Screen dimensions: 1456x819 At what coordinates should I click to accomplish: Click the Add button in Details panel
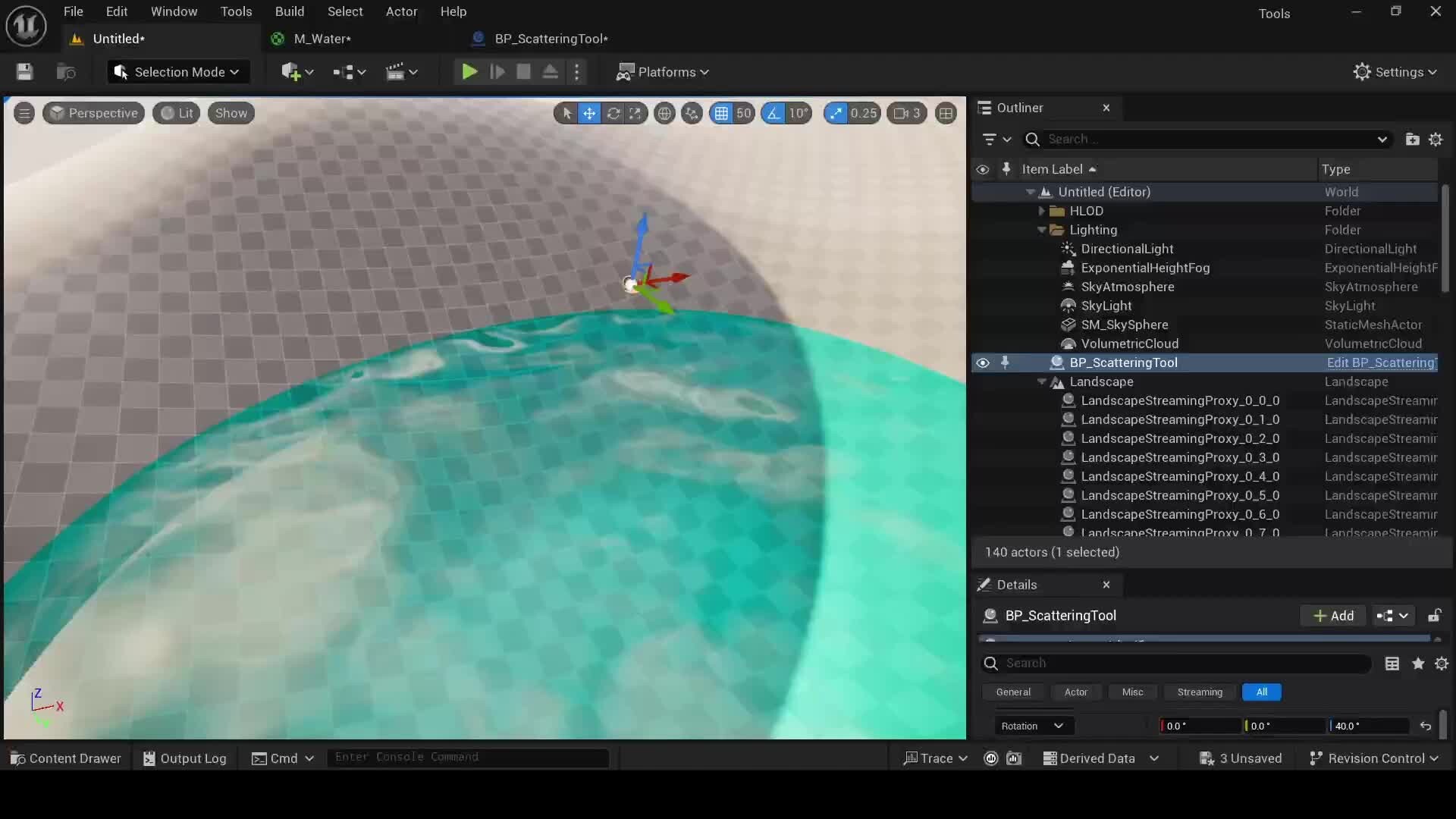click(1332, 616)
